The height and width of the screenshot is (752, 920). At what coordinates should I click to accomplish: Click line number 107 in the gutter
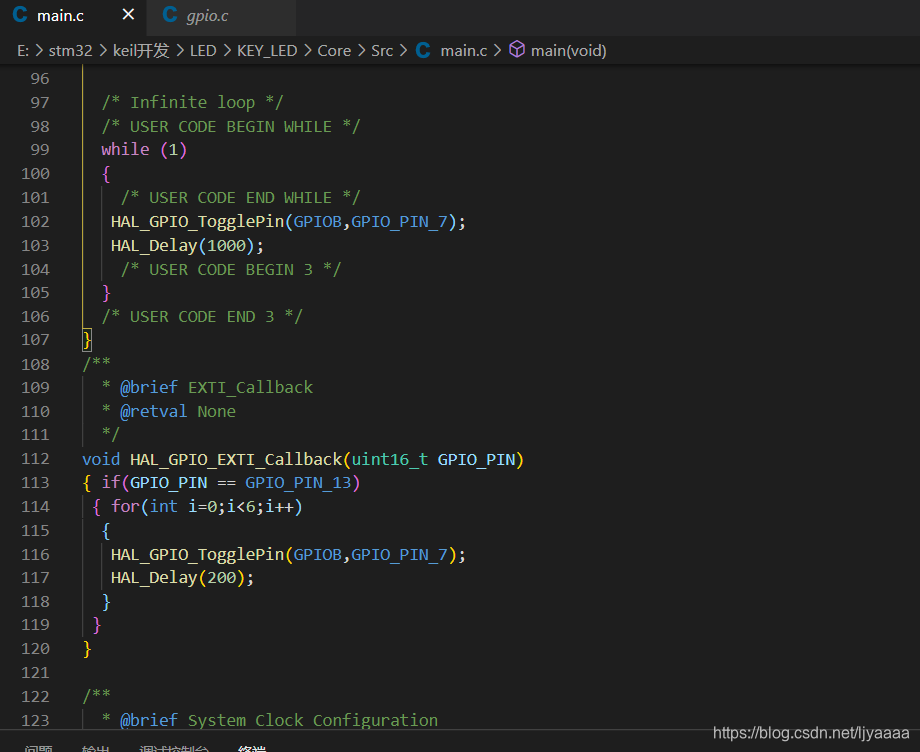[x=35, y=340]
